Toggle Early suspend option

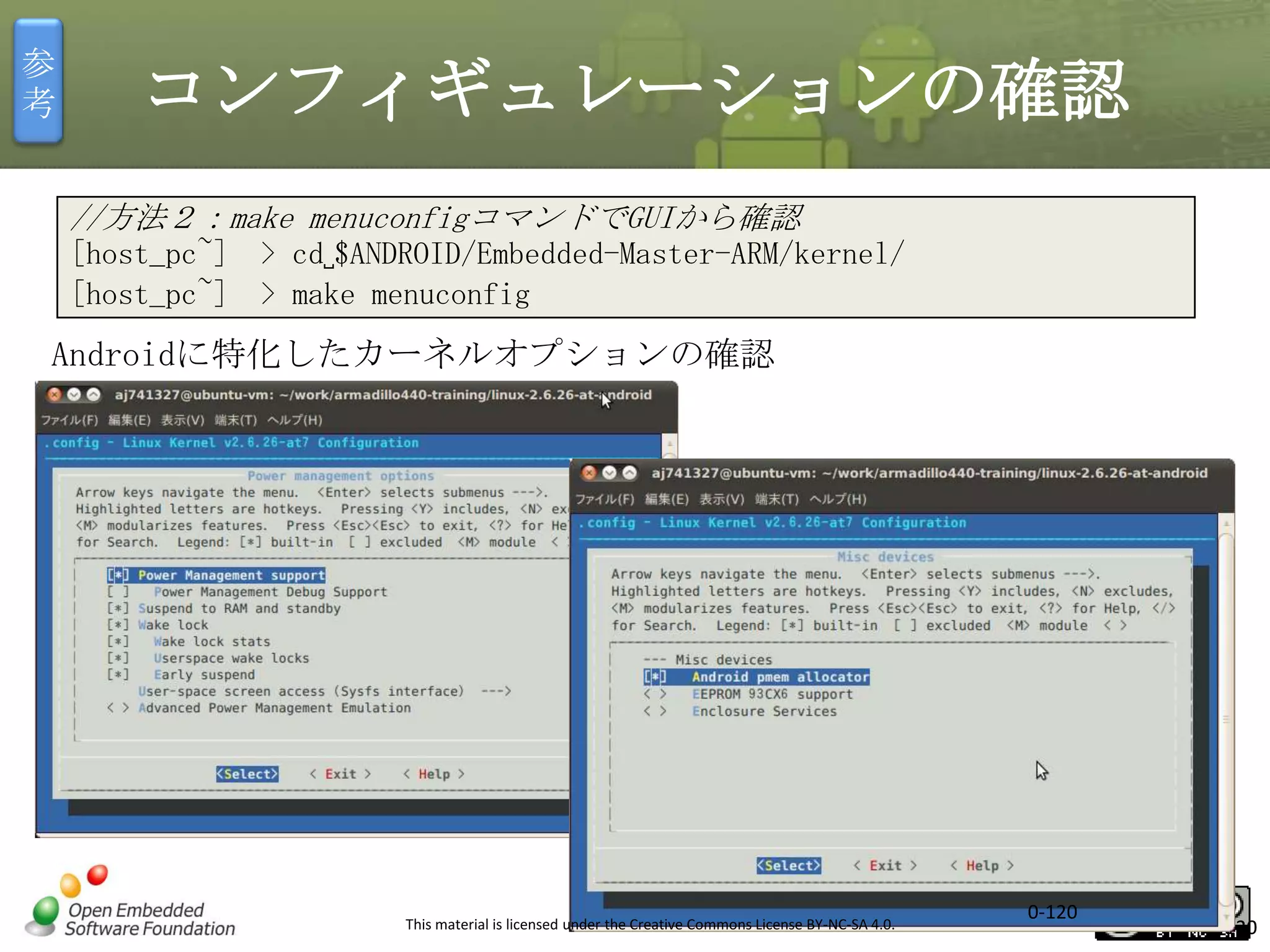(x=118, y=674)
